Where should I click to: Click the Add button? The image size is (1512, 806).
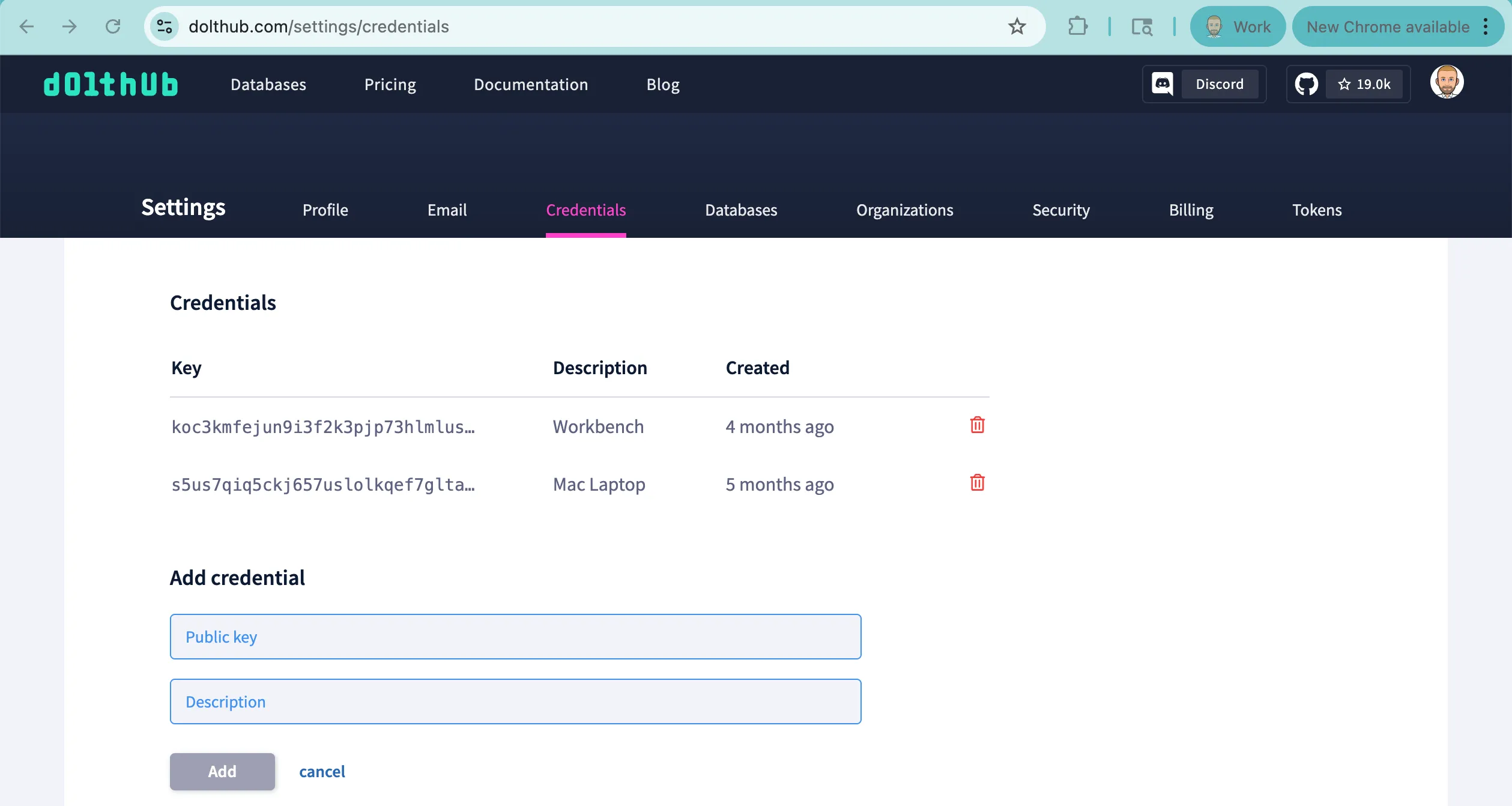[x=222, y=771]
